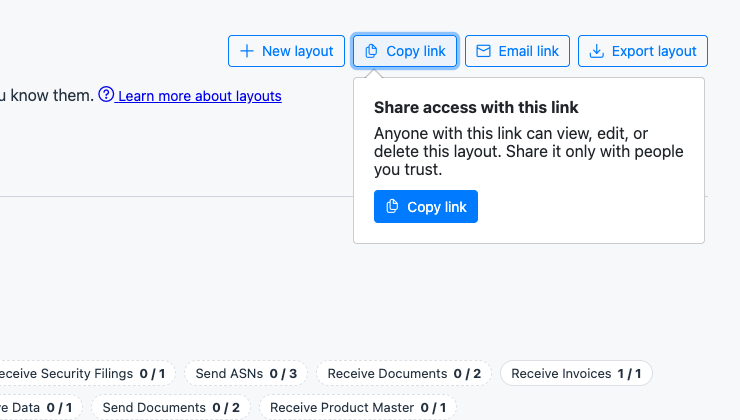
Task: Click the question mark help icon
Action: [106, 94]
